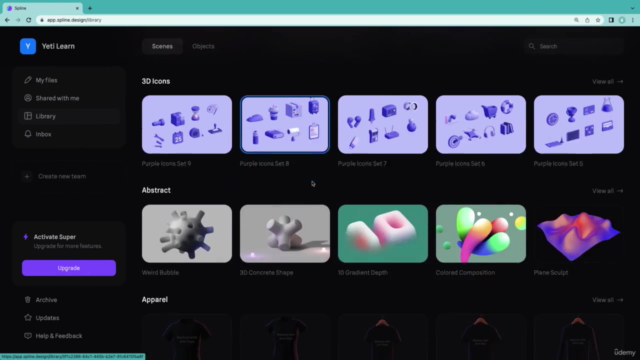Click the plus icon for Create new team
The image size is (640, 360).
(27, 176)
